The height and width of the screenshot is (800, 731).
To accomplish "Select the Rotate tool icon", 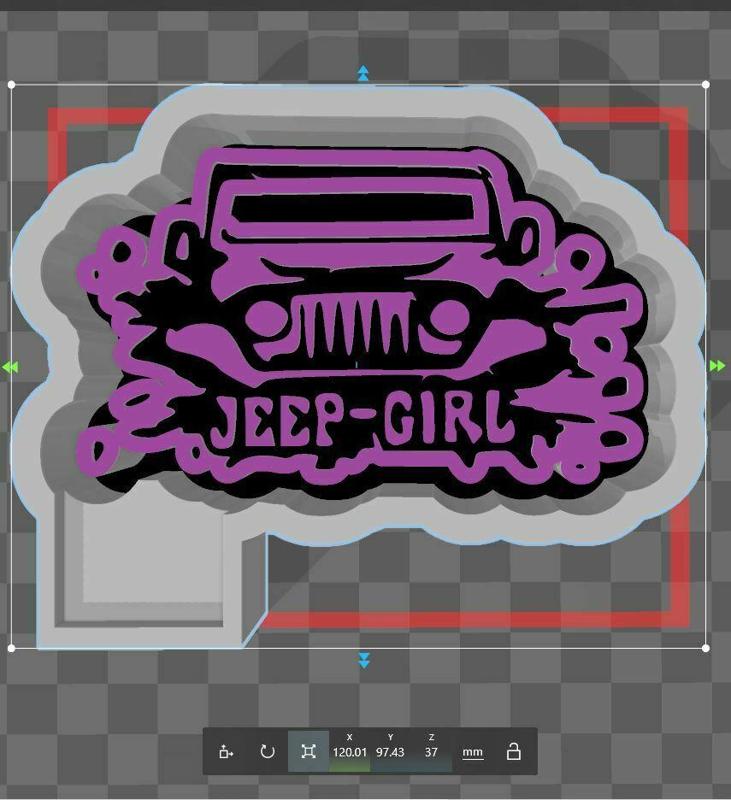I will (267, 752).
